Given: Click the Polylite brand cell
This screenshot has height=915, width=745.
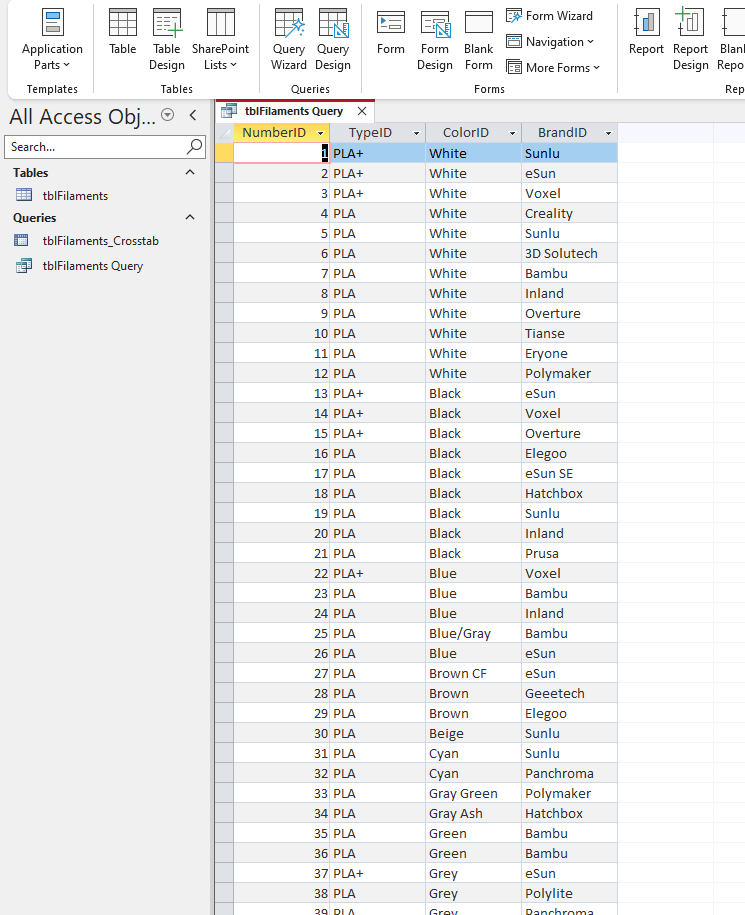Looking at the screenshot, I should 569,893.
